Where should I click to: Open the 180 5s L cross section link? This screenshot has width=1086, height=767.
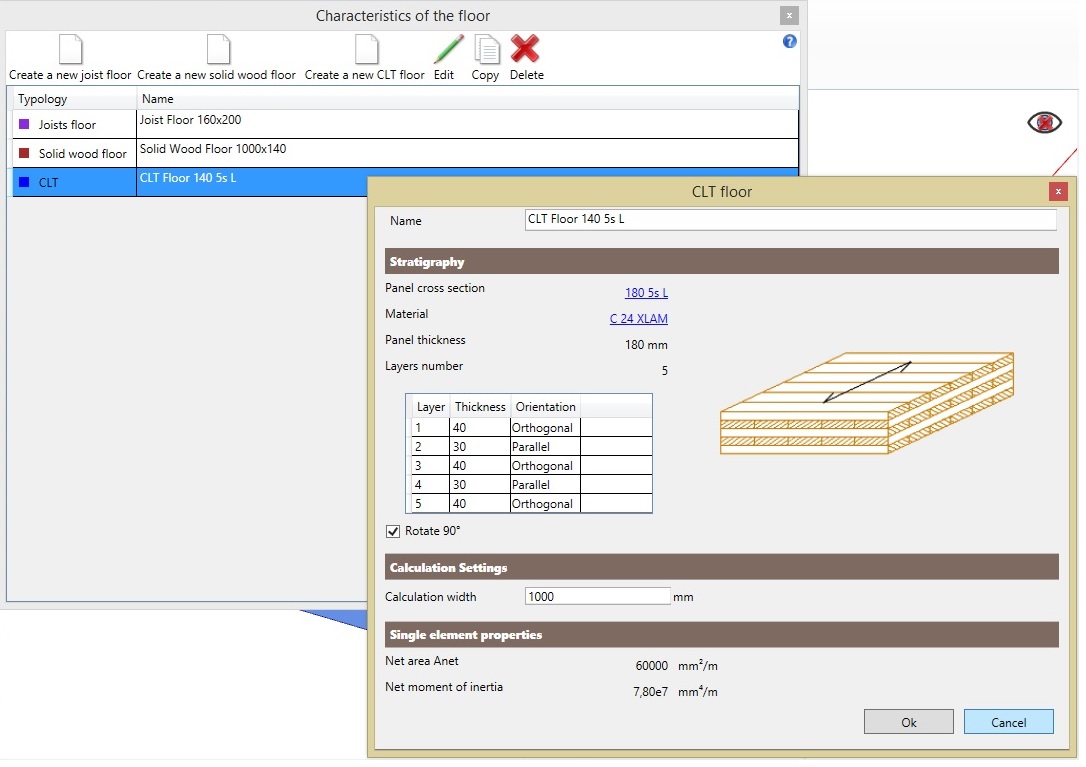[646, 292]
